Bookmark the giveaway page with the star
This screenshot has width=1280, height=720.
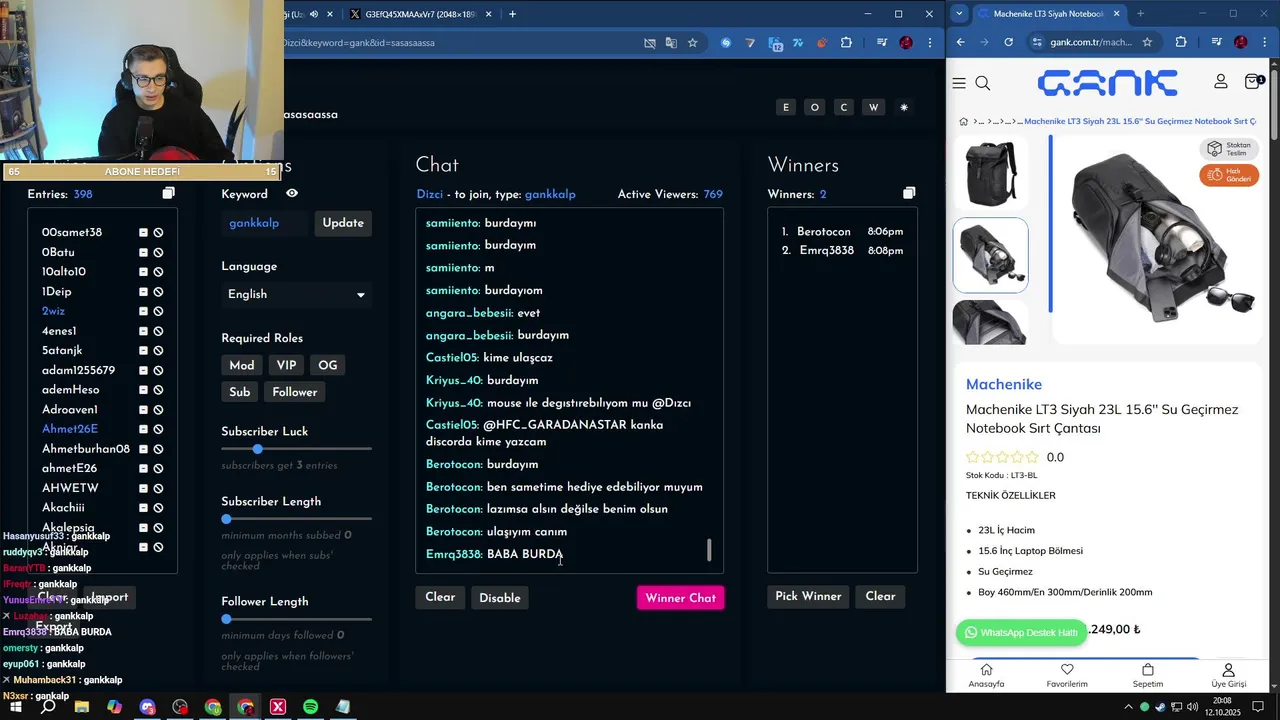click(x=692, y=43)
